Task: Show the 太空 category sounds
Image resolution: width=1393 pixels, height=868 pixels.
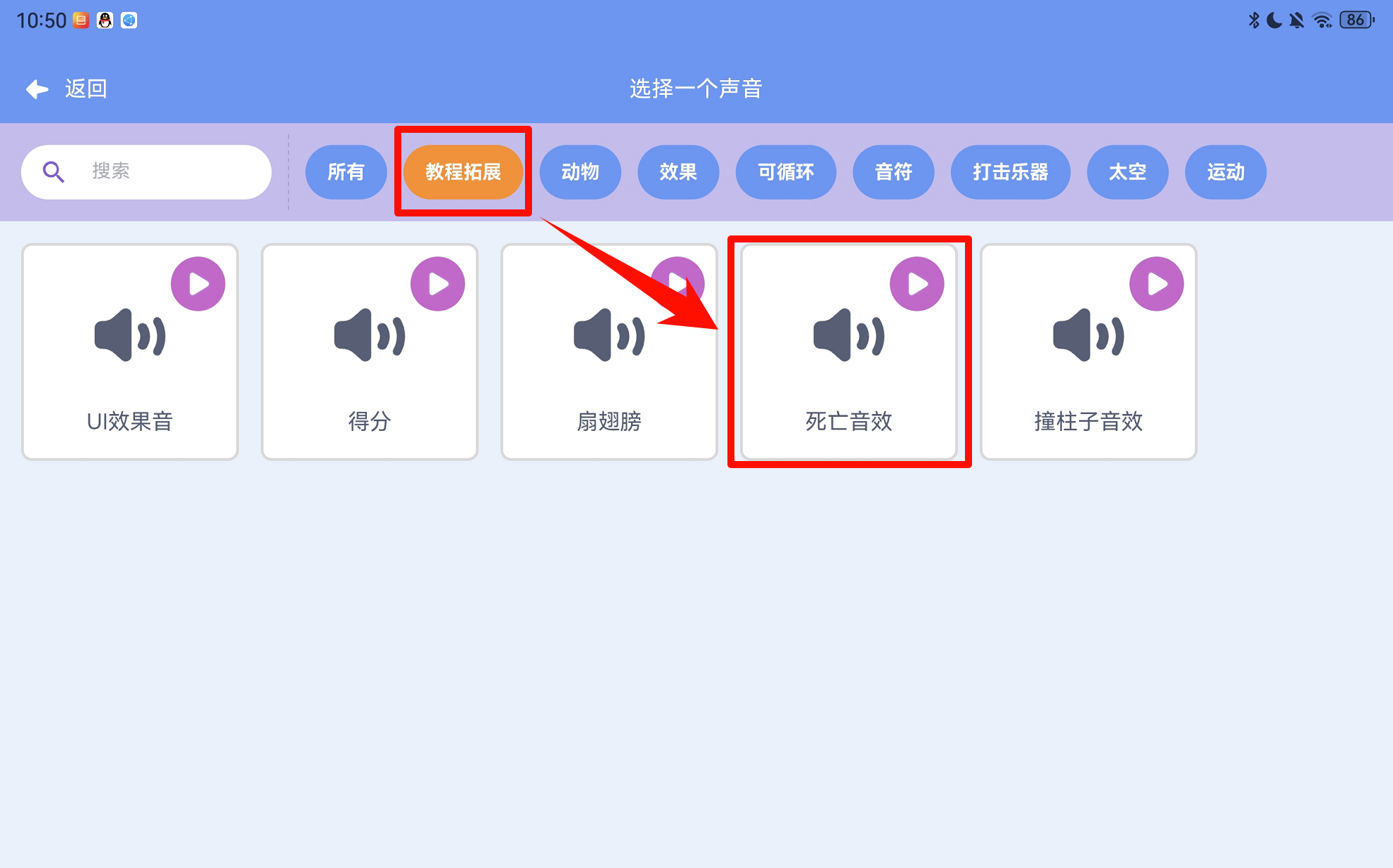Action: coord(1128,172)
